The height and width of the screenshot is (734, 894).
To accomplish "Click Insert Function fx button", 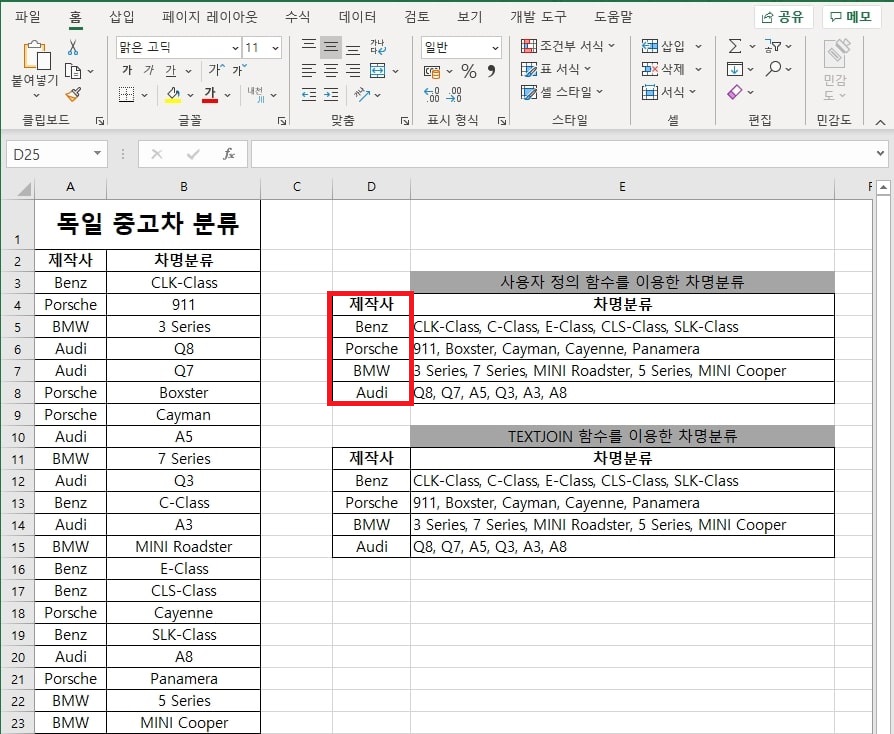I will tap(229, 154).
